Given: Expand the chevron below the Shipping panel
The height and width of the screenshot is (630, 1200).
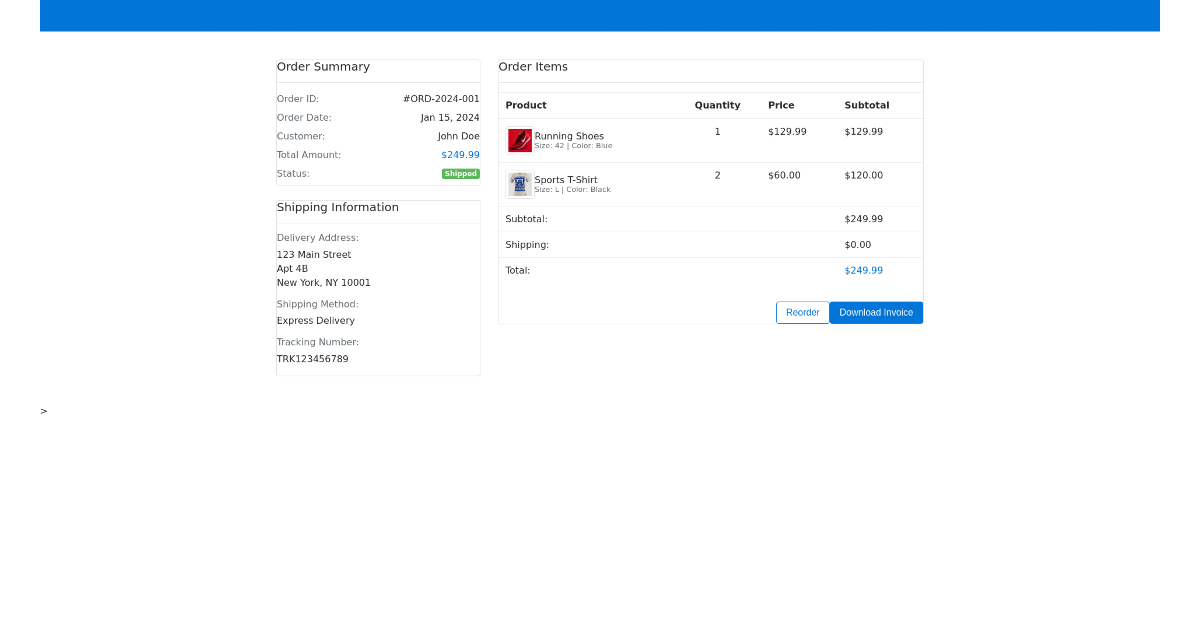Looking at the screenshot, I should (x=43, y=410).
